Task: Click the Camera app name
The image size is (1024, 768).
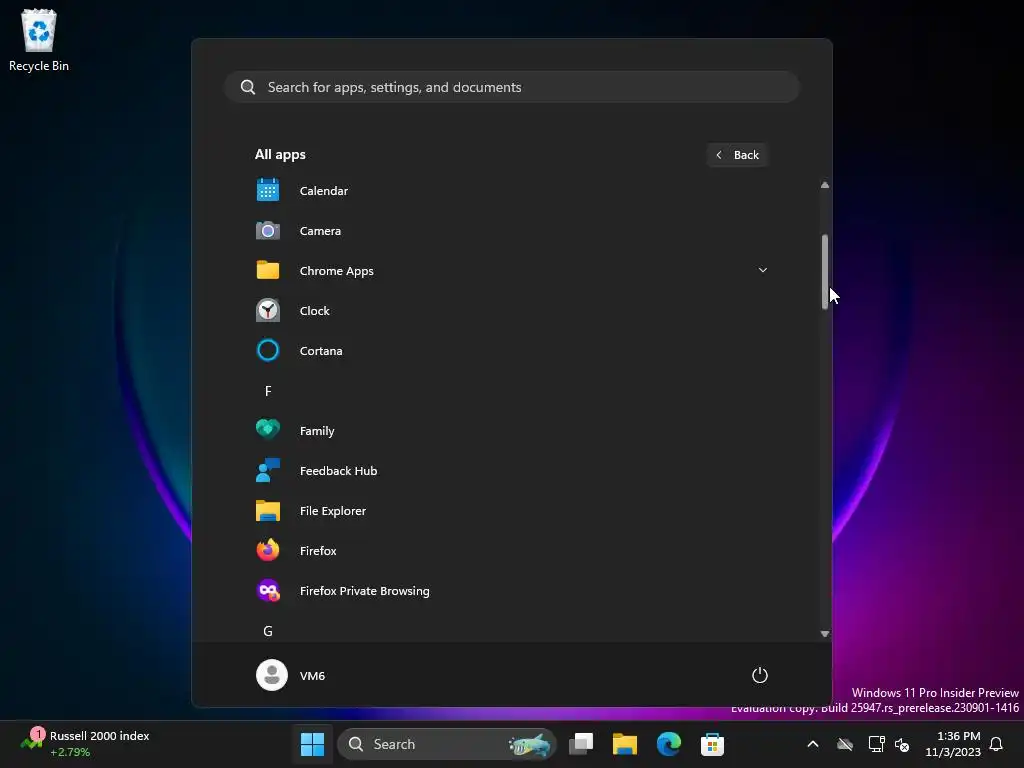Action: (320, 231)
